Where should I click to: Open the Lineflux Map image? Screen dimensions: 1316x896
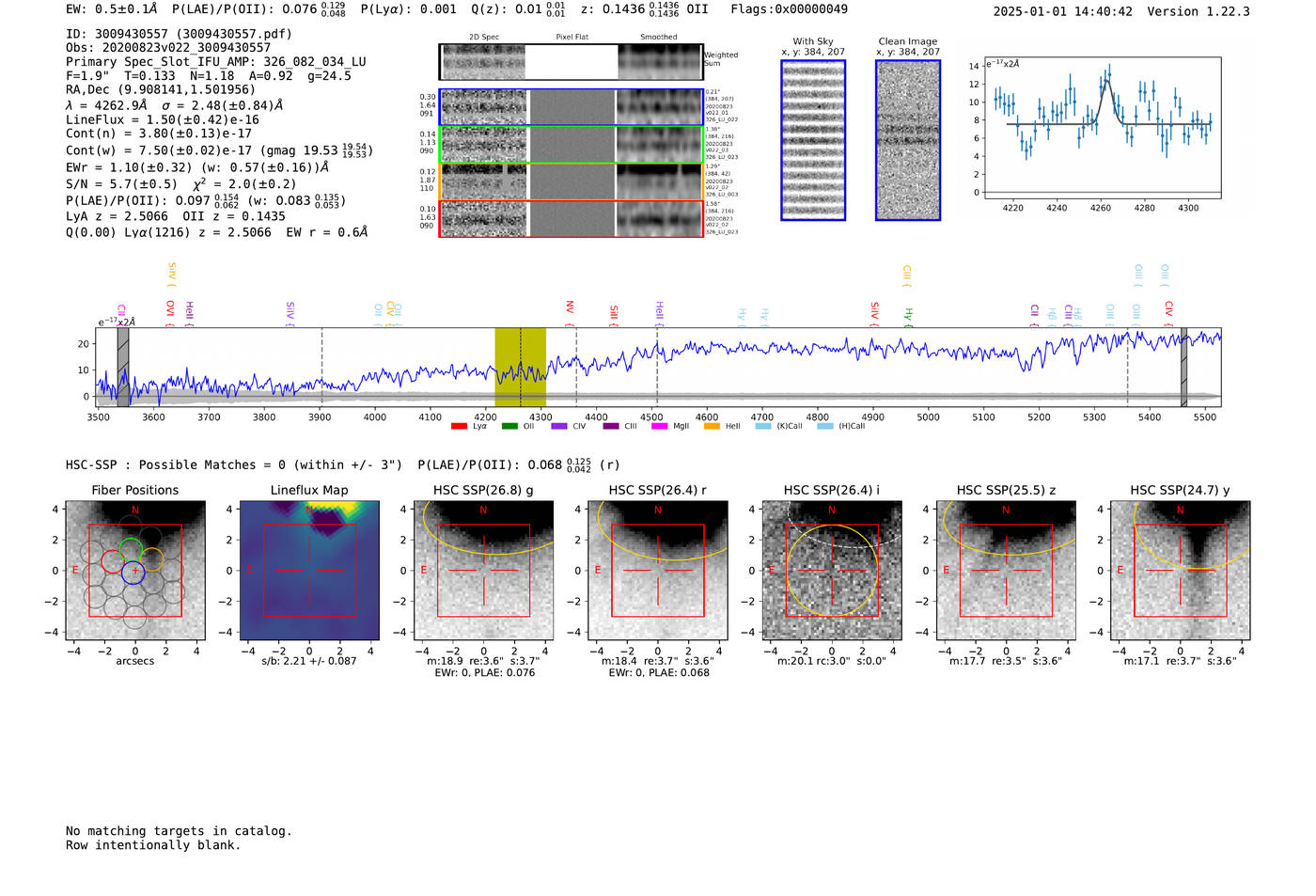[309, 571]
